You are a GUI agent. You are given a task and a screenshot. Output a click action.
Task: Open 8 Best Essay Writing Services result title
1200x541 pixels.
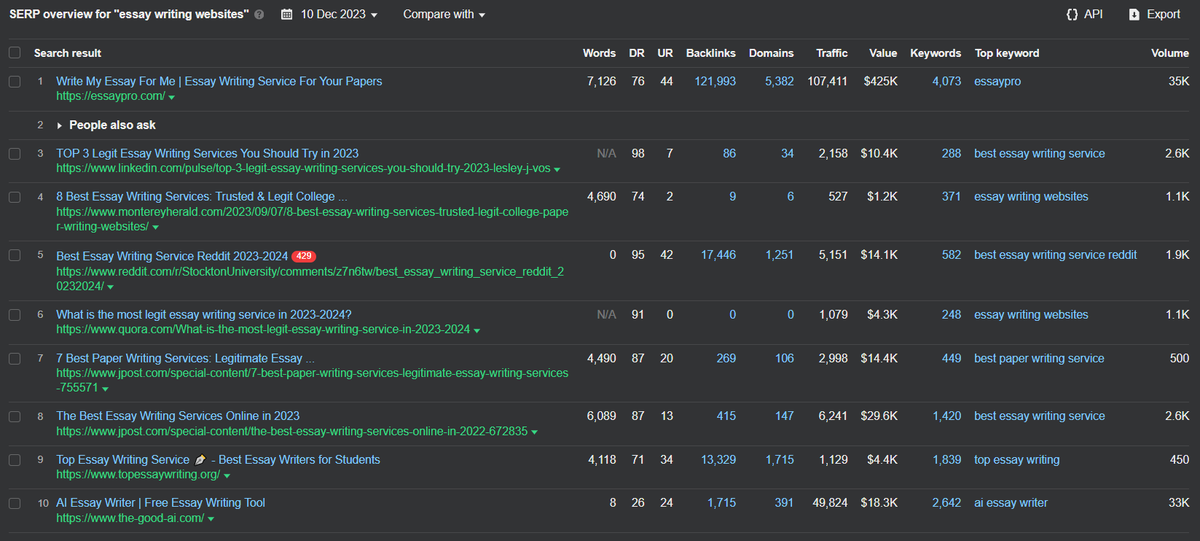pyautogui.click(x=202, y=197)
